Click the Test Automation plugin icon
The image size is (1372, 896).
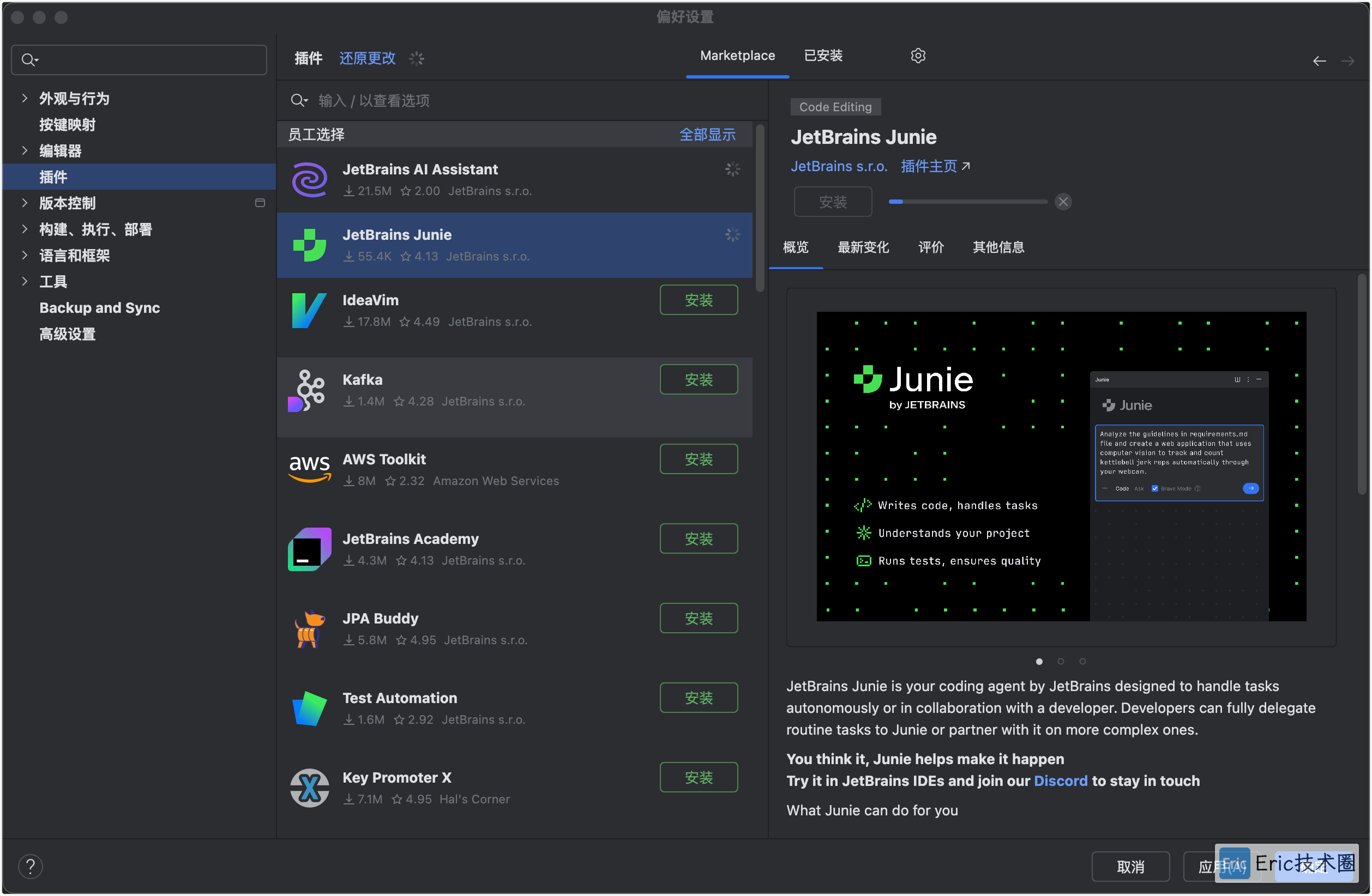pyautogui.click(x=310, y=708)
